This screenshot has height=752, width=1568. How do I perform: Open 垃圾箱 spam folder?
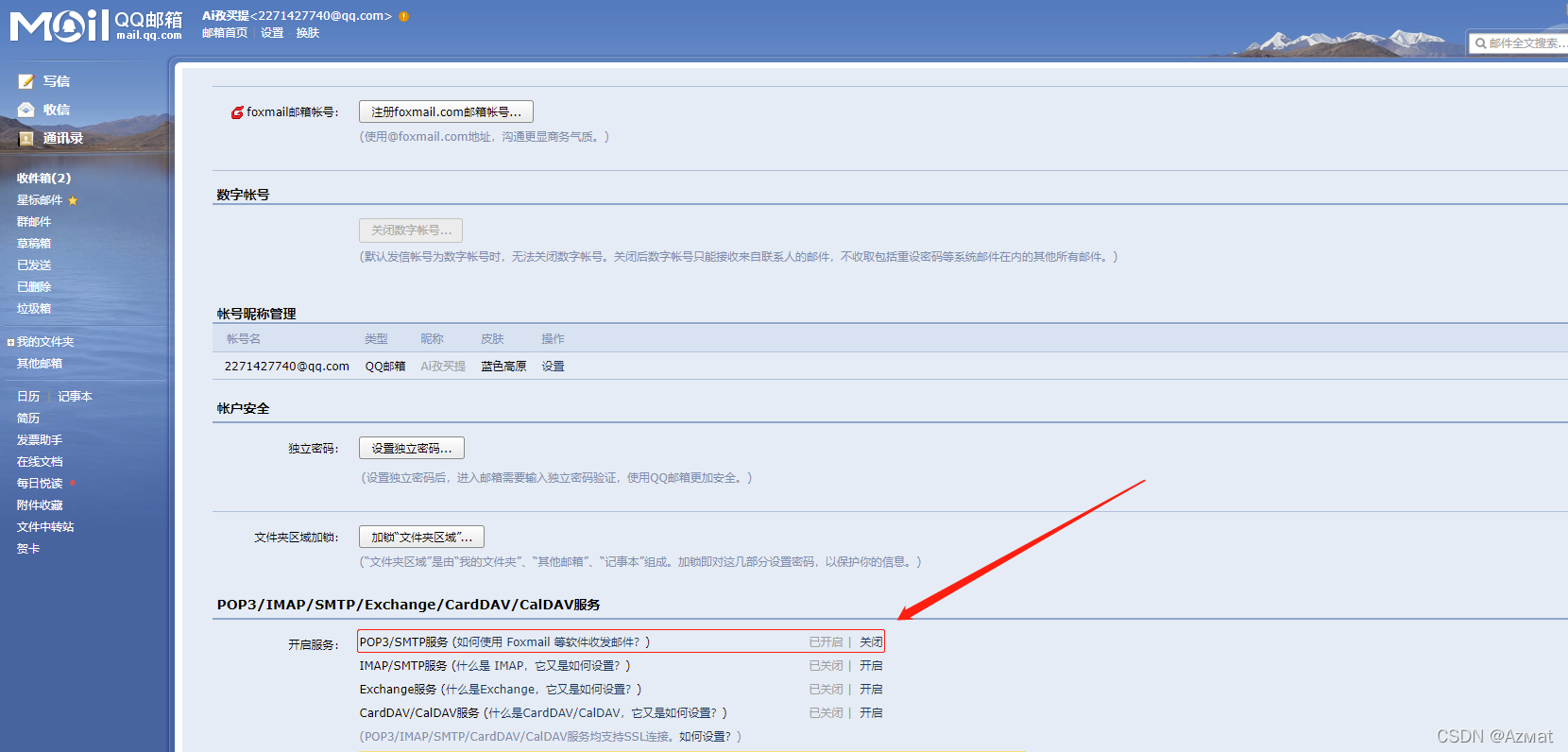pos(34,309)
